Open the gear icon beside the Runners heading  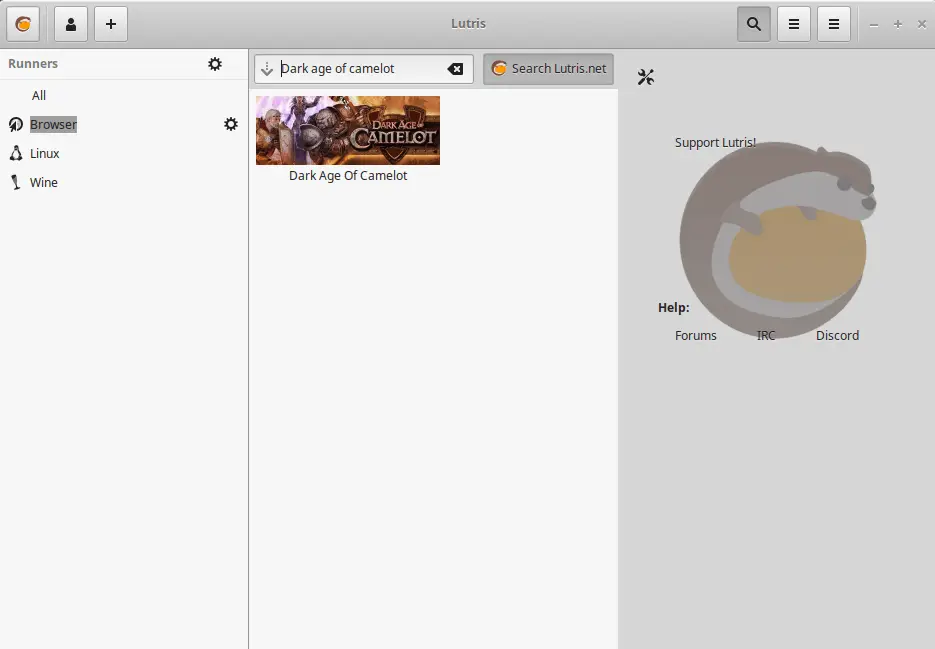click(x=215, y=64)
